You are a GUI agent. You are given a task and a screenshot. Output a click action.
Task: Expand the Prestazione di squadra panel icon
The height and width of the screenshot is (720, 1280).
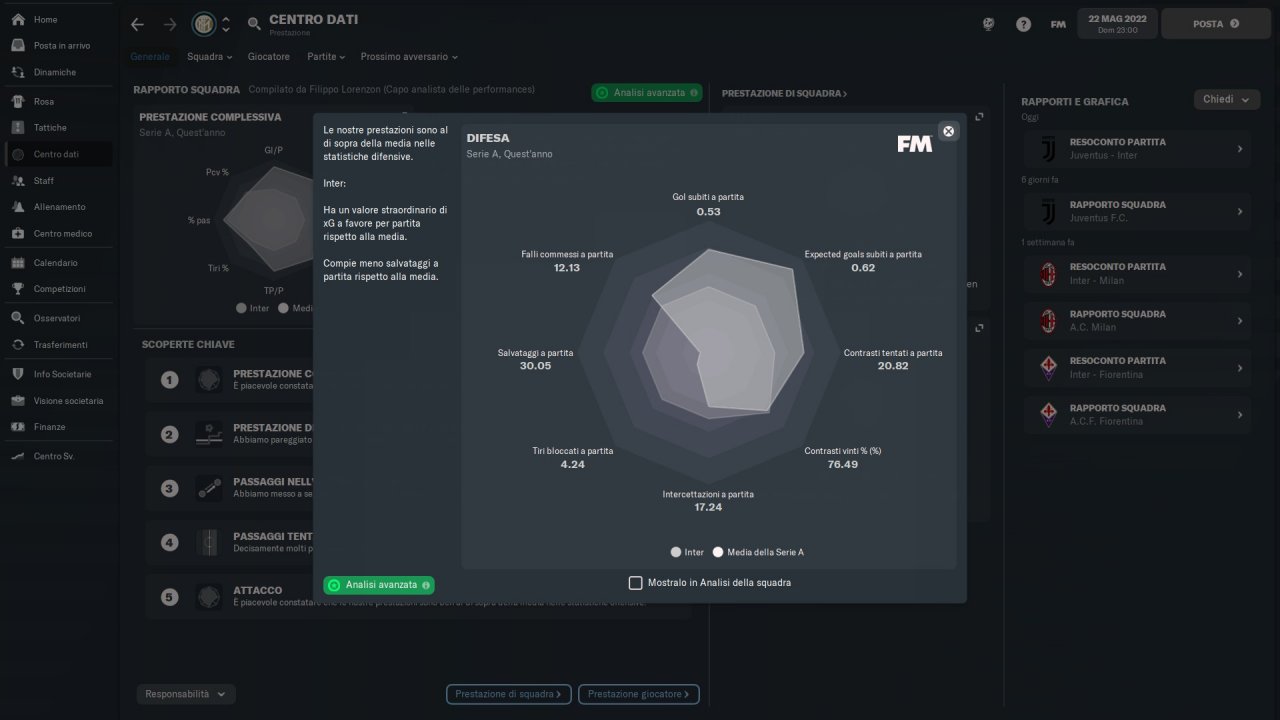pyautogui.click(x=979, y=117)
